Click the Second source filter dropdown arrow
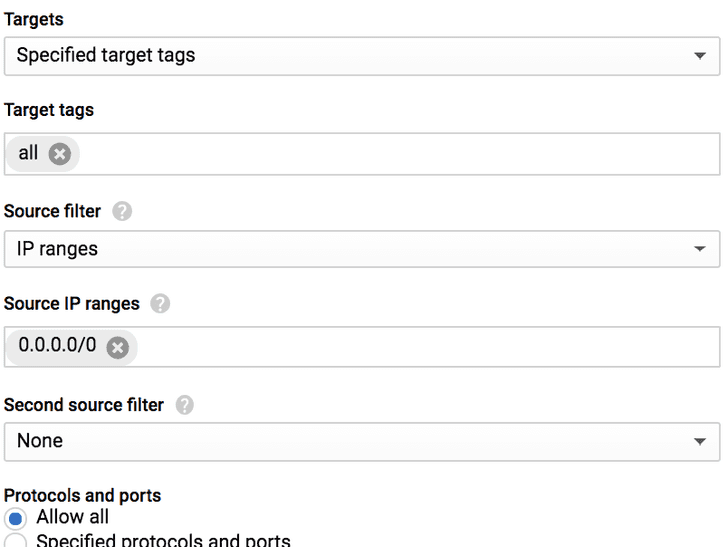This screenshot has height=547, width=728. coord(700,441)
